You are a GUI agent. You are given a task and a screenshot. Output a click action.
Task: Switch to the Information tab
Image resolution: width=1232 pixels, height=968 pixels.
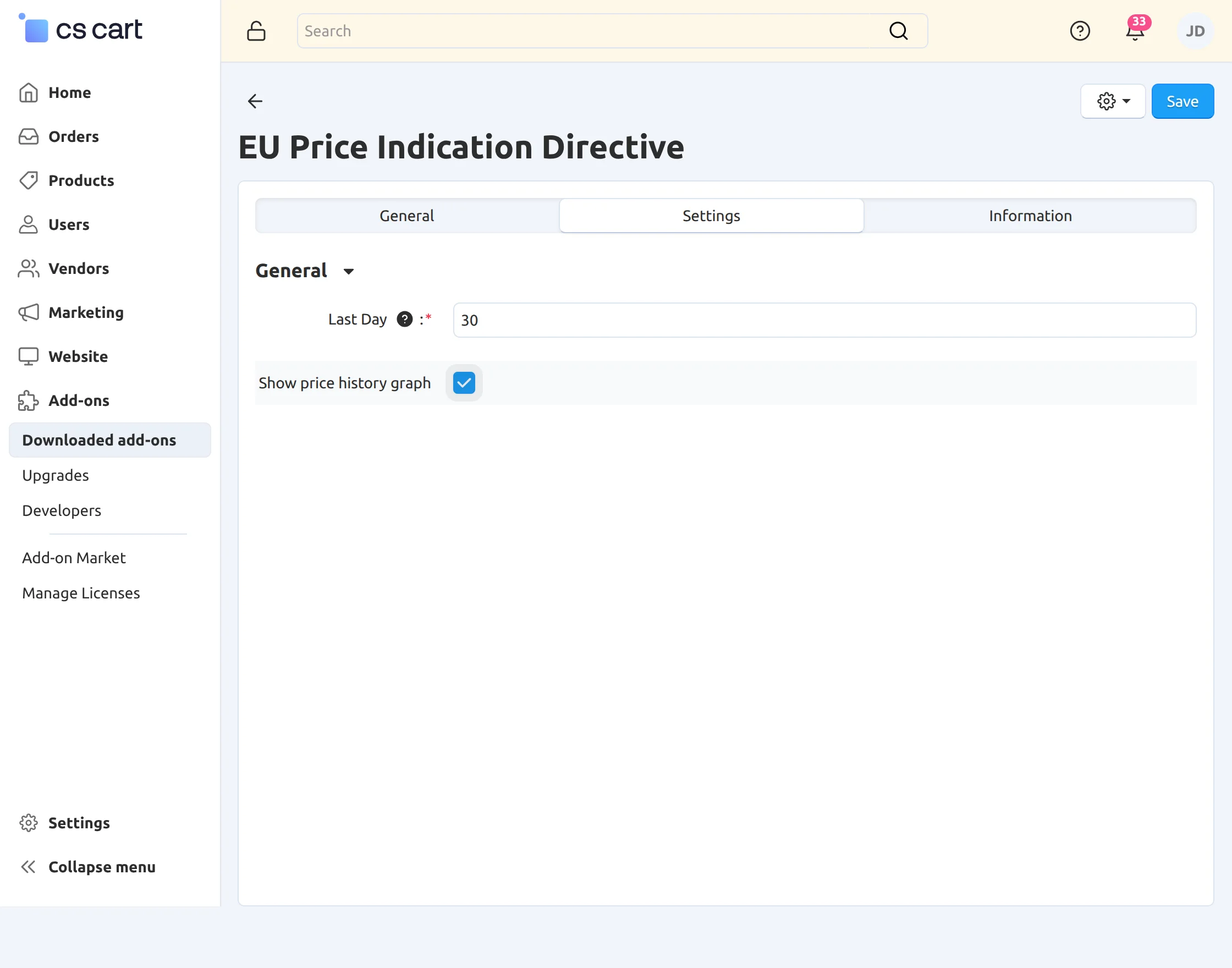1030,216
